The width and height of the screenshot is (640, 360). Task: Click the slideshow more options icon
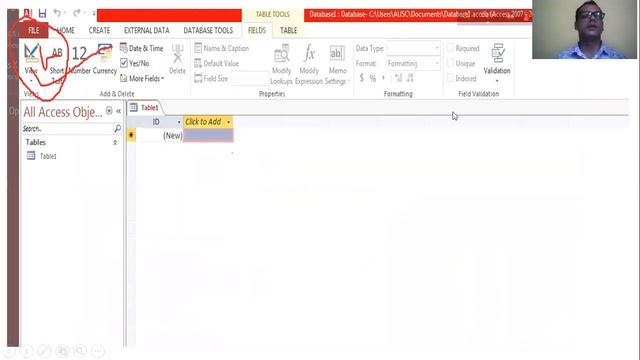(98, 351)
